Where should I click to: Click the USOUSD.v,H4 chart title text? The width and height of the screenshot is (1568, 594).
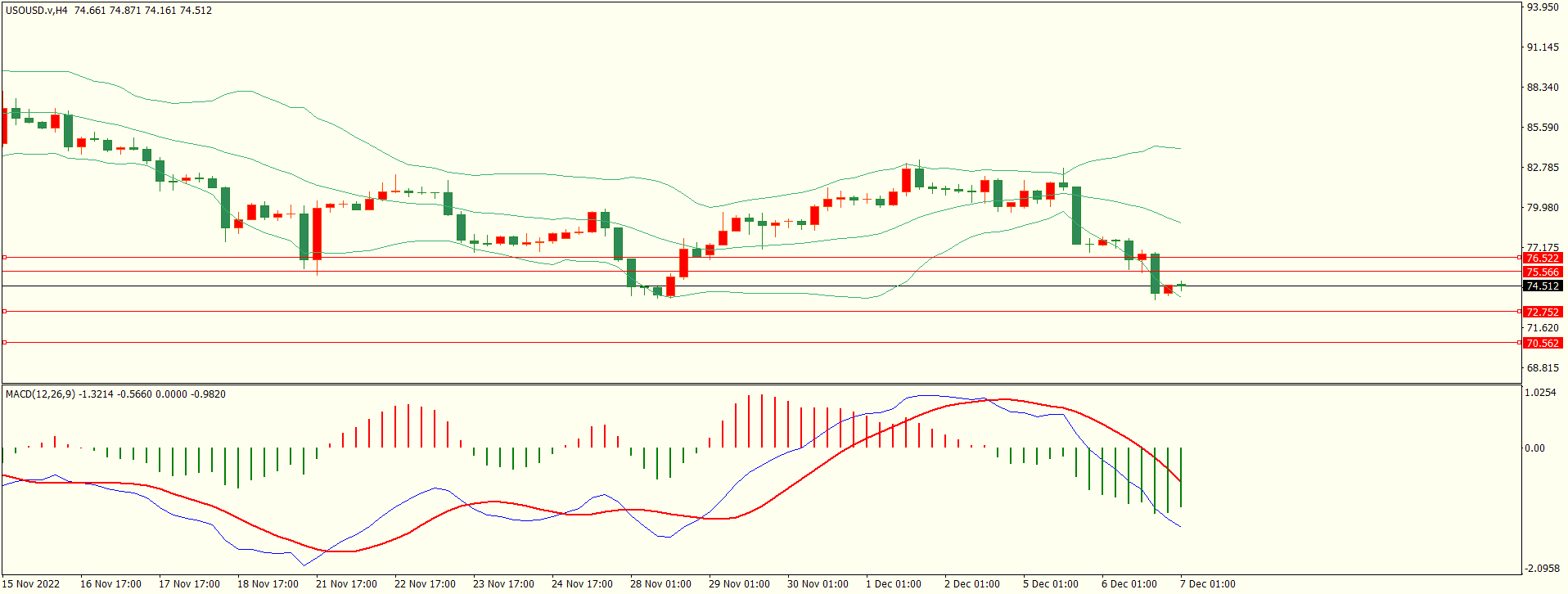pyautogui.click(x=37, y=11)
